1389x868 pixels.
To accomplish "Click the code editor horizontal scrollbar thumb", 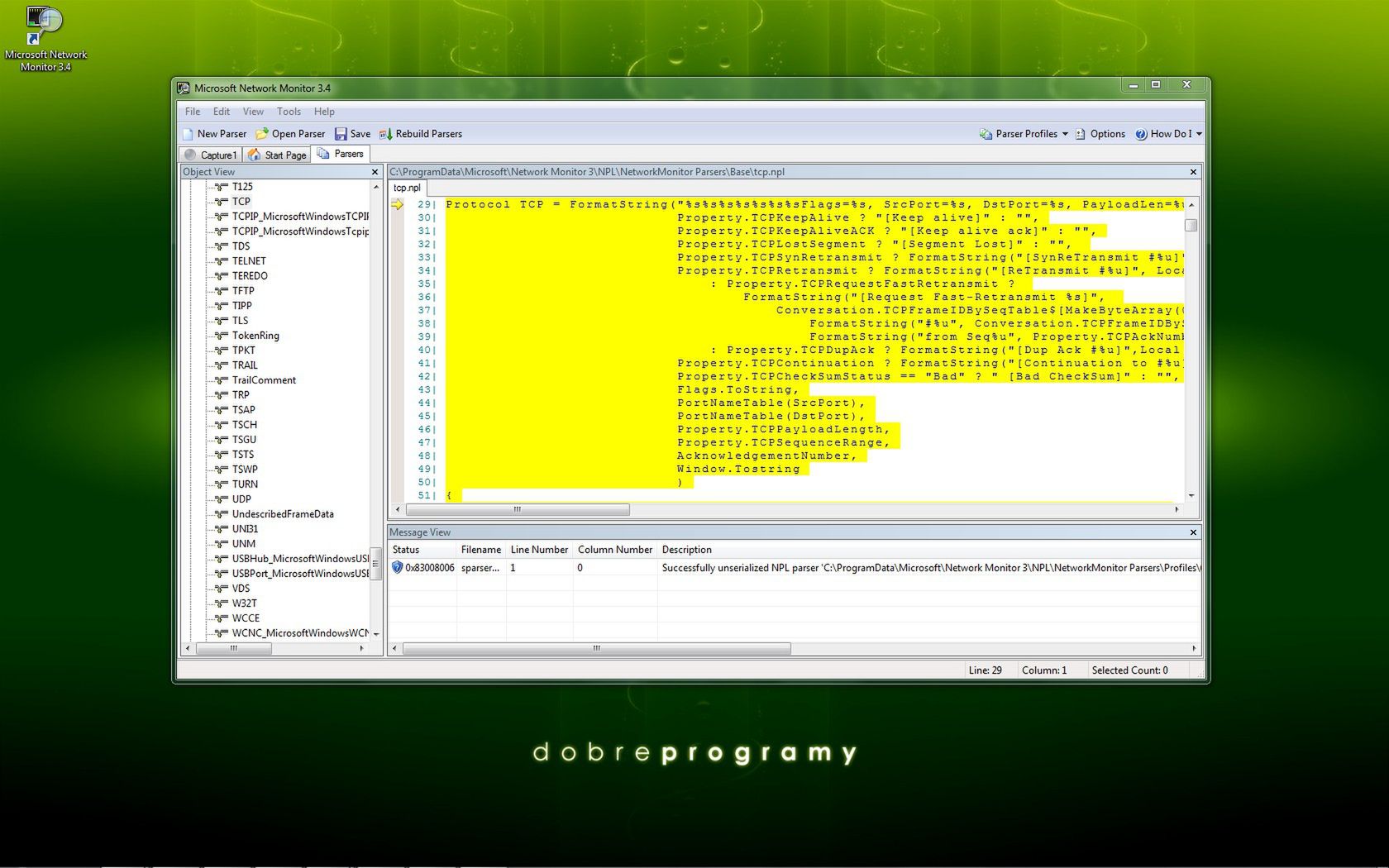I will pyautogui.click(x=517, y=509).
